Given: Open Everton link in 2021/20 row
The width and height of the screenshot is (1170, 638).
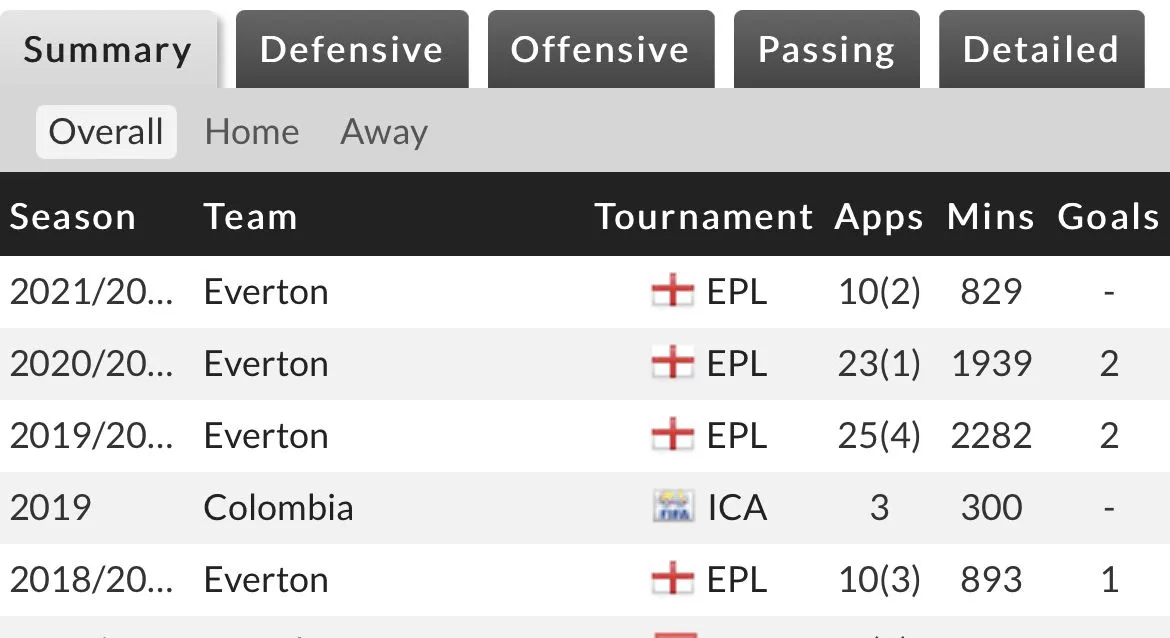Looking at the screenshot, I should (x=266, y=292).
